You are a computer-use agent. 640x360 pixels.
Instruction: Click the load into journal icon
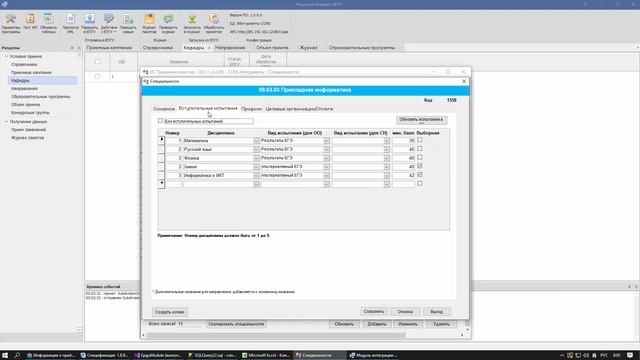click(192, 23)
